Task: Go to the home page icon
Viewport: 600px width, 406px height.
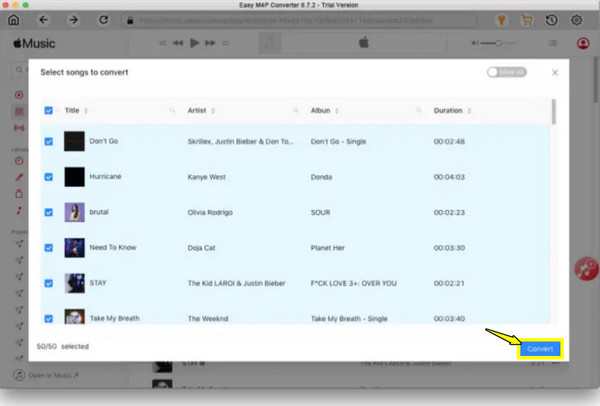Action: point(14,20)
